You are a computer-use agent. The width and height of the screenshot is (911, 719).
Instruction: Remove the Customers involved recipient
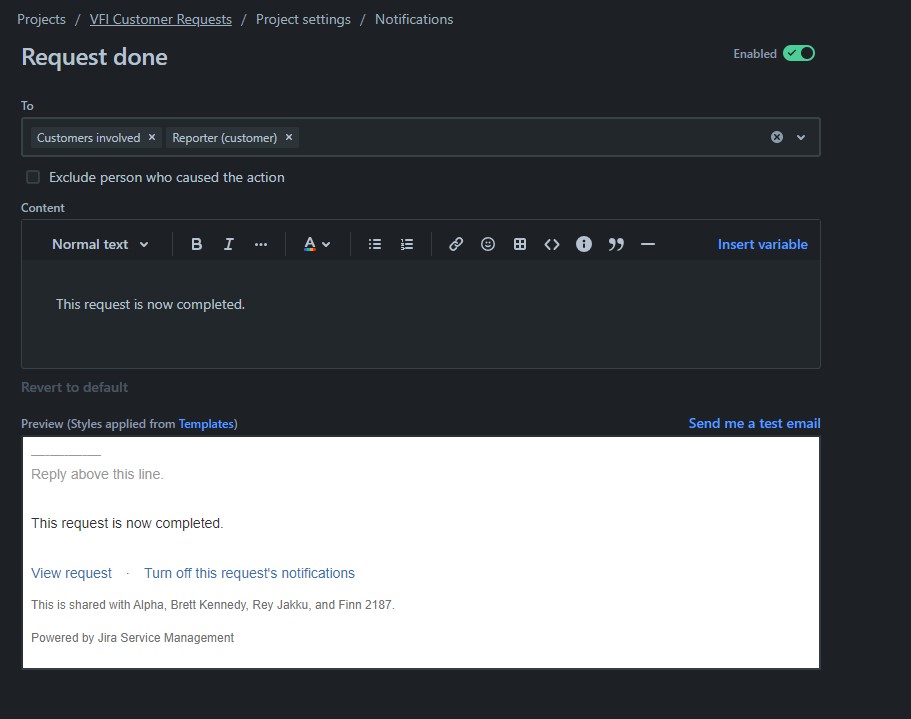pos(152,137)
